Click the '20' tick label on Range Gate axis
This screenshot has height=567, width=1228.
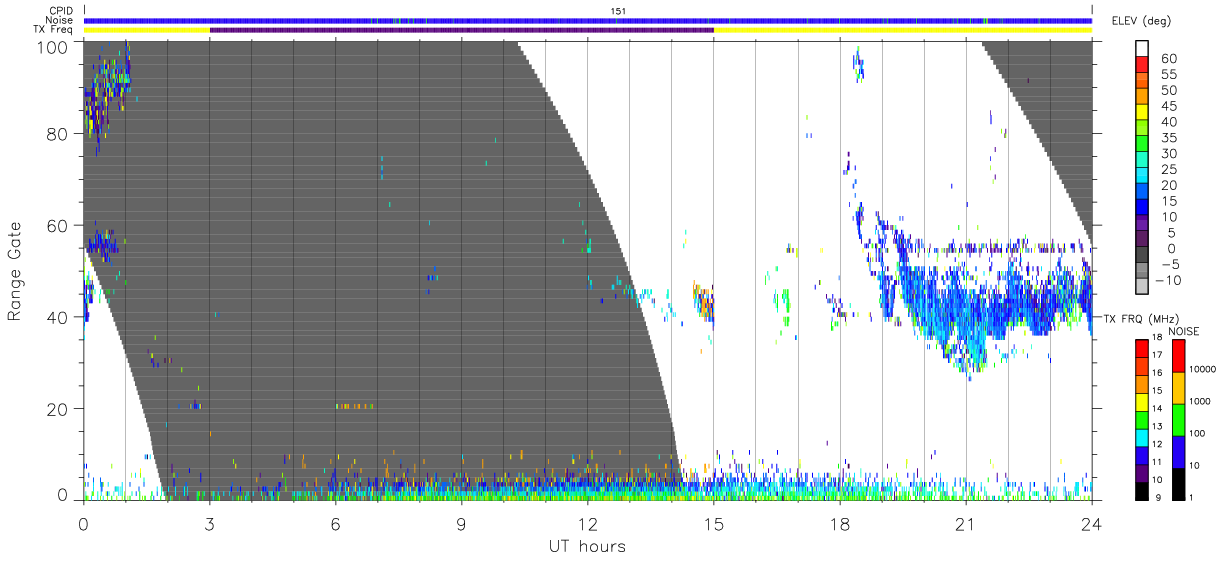pyautogui.click(x=58, y=409)
